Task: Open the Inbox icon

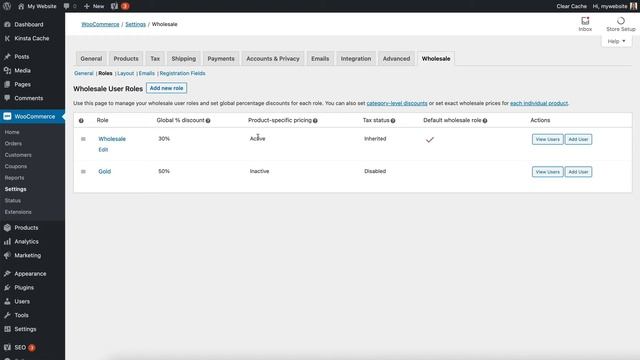Action: [x=585, y=24]
